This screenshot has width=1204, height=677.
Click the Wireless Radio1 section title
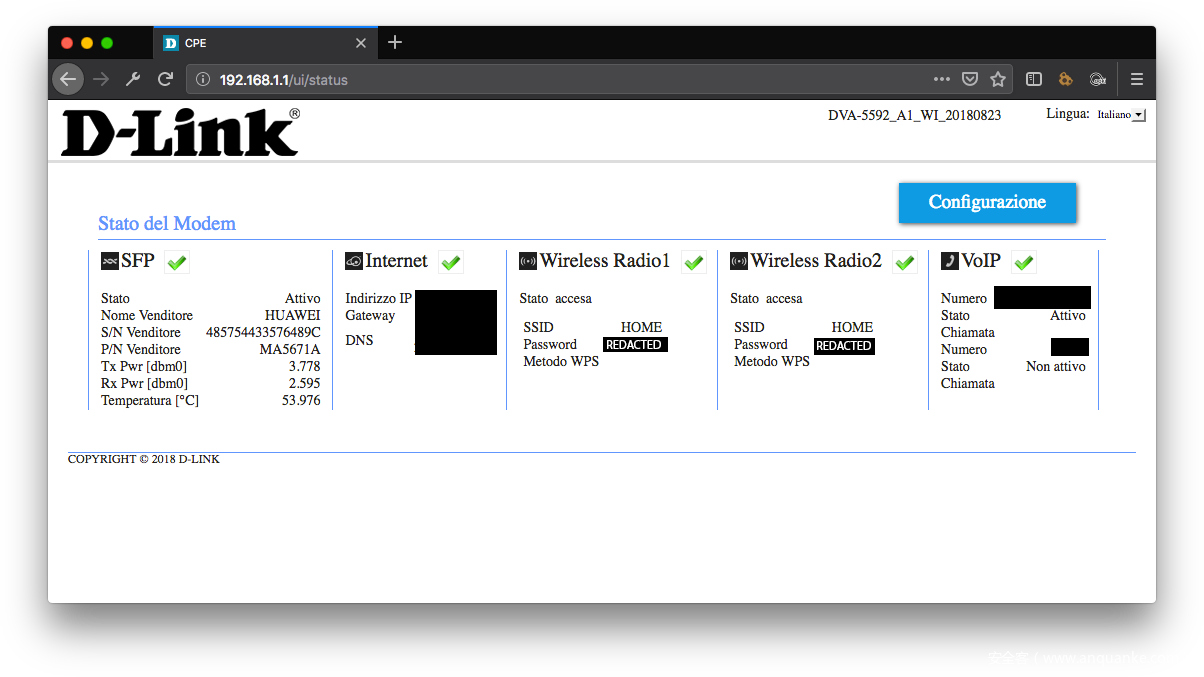click(x=605, y=261)
